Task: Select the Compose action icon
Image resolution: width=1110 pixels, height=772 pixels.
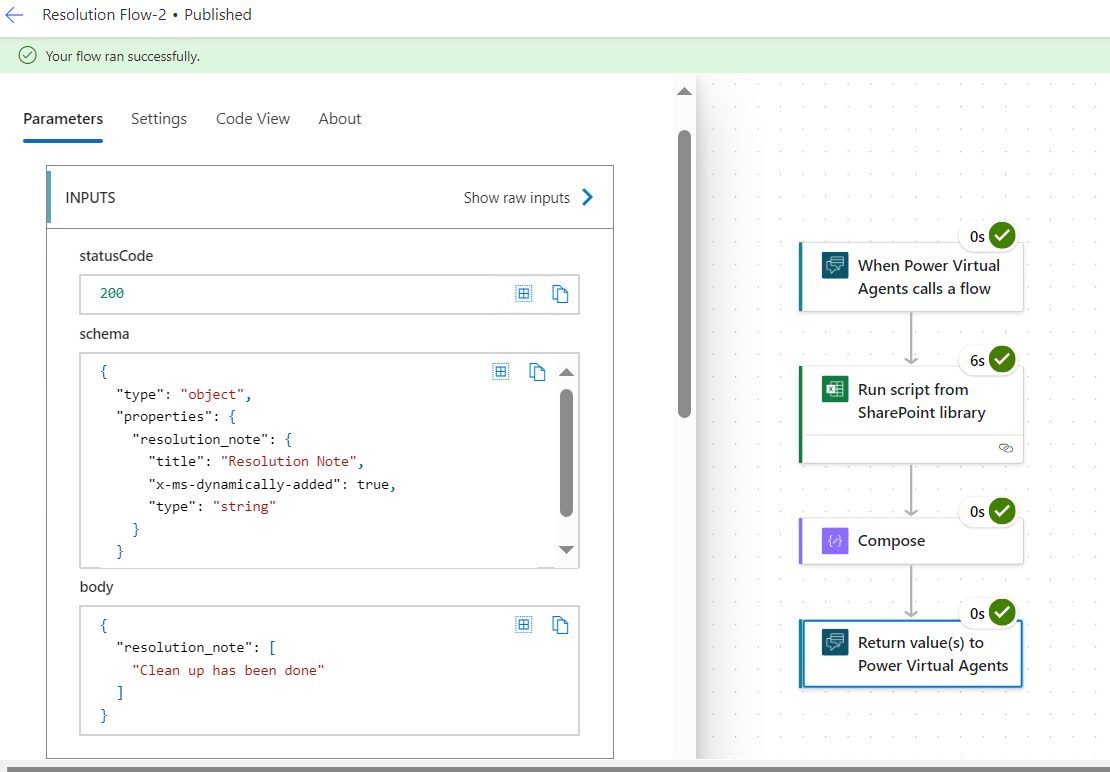Action: [834, 540]
